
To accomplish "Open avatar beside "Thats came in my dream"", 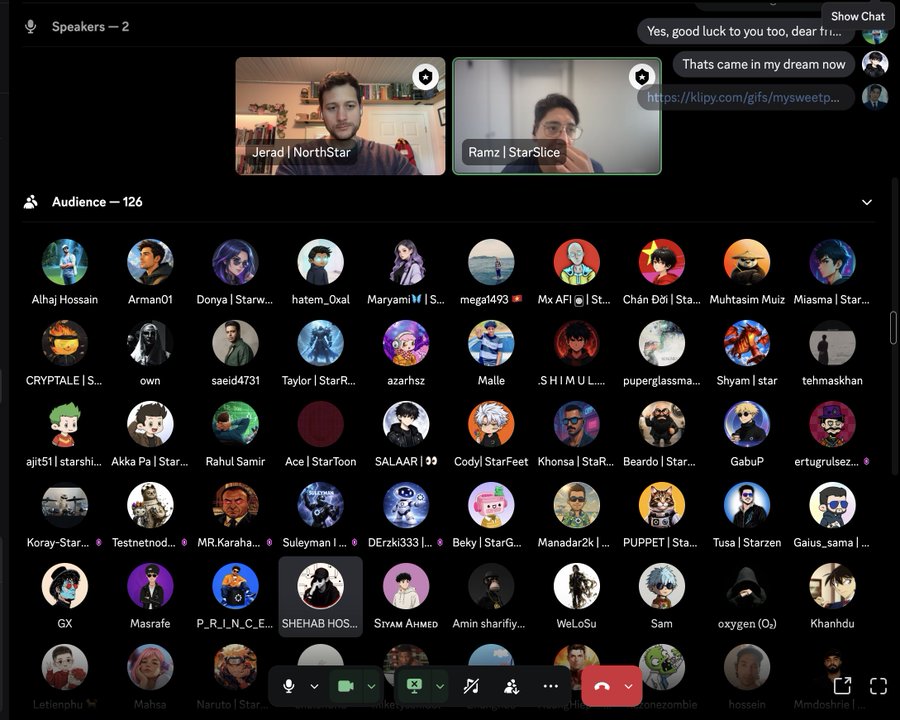I will (x=875, y=64).
